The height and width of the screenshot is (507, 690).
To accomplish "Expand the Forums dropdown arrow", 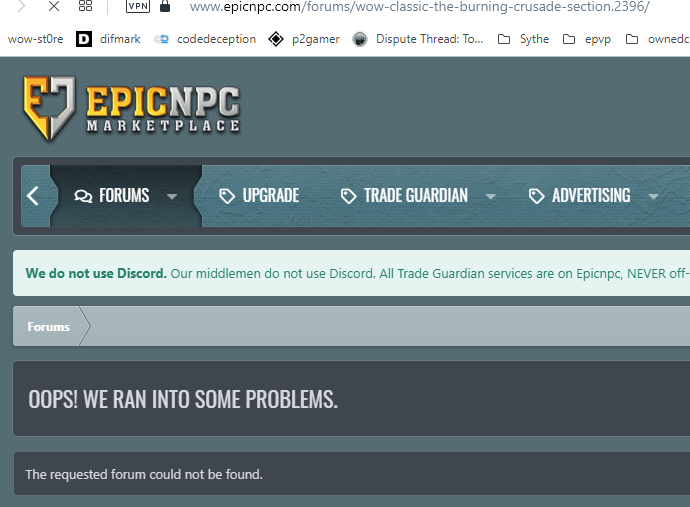I will click(172, 197).
